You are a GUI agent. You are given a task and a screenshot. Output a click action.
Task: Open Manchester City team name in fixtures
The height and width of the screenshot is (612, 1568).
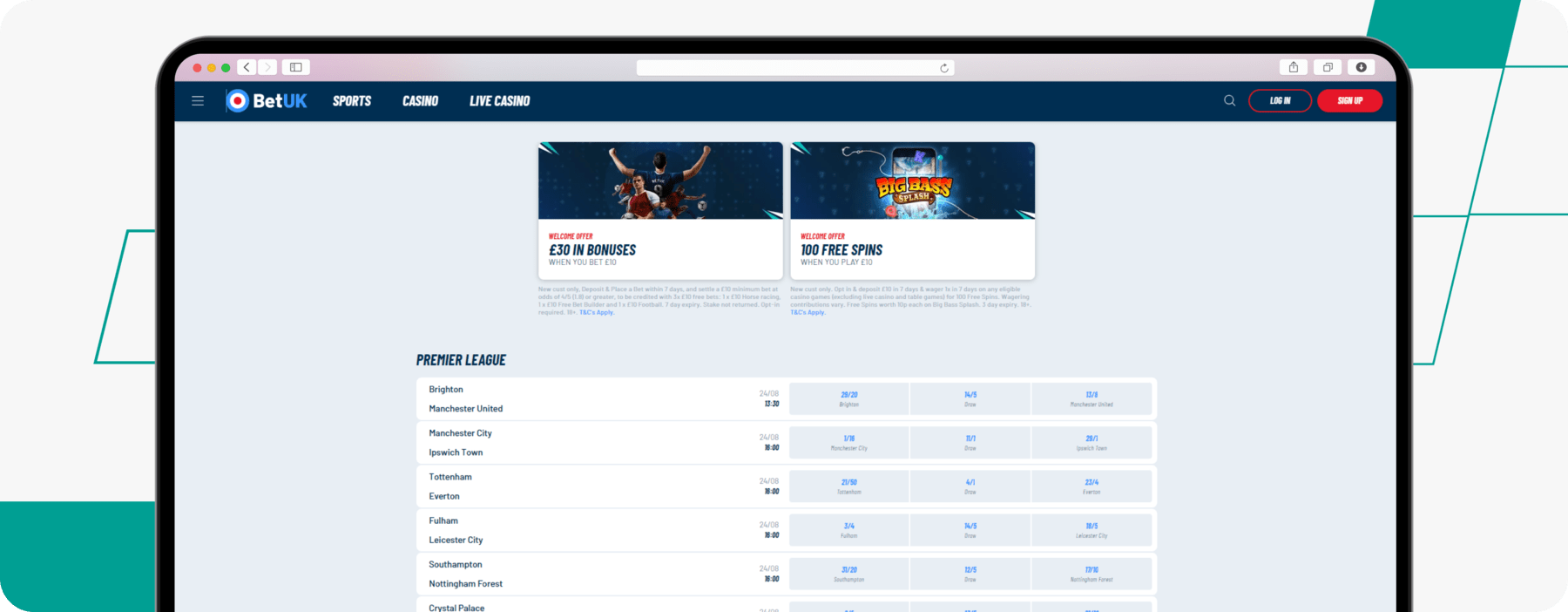460,433
